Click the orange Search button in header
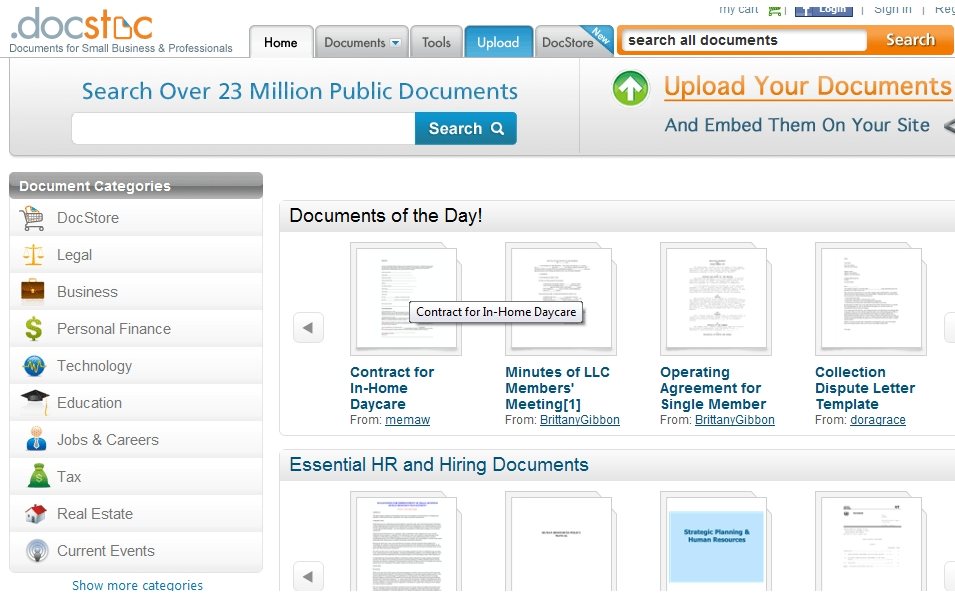This screenshot has width=955, height=601. pos(910,40)
